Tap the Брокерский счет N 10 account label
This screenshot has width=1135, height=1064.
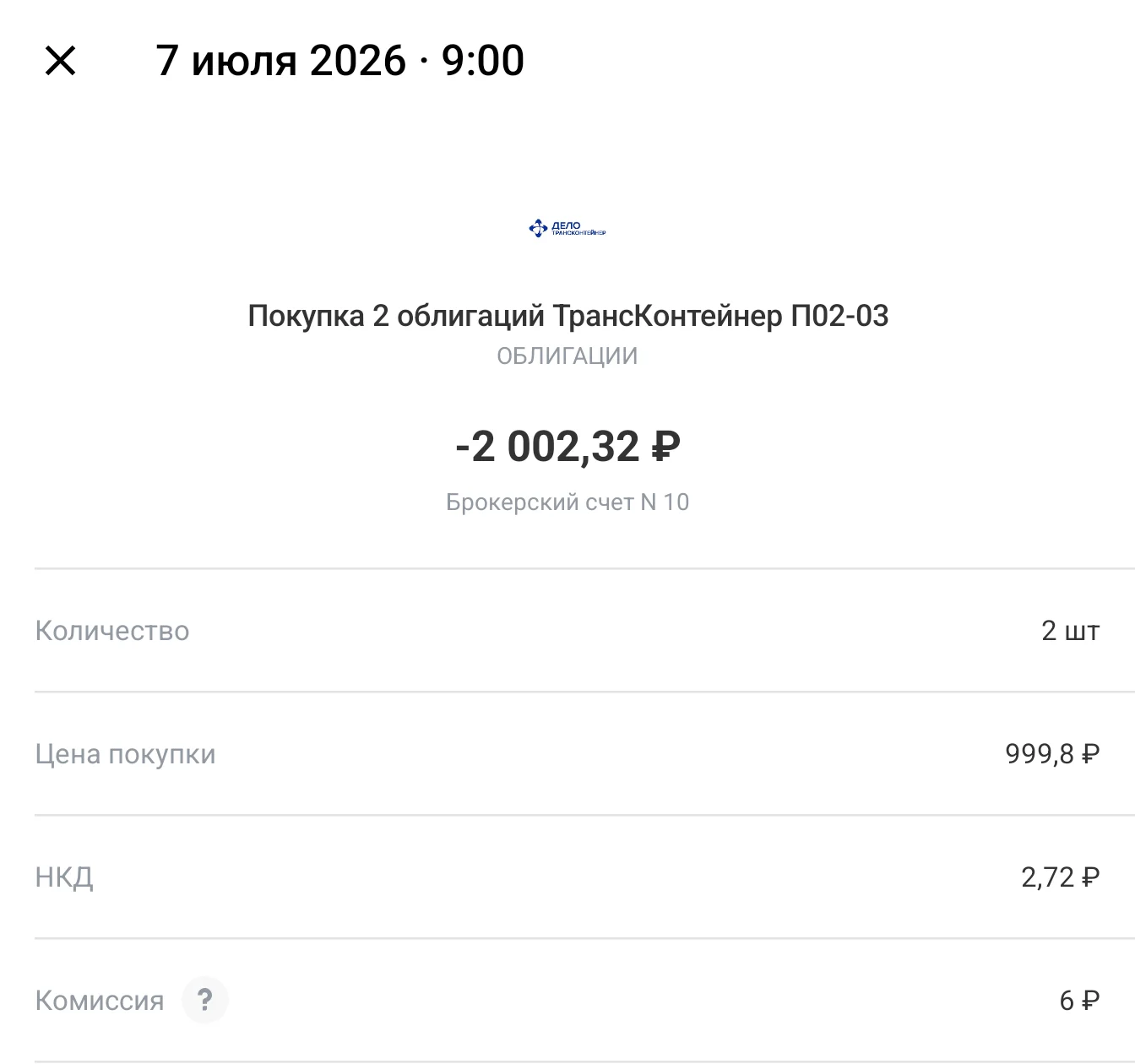567,502
